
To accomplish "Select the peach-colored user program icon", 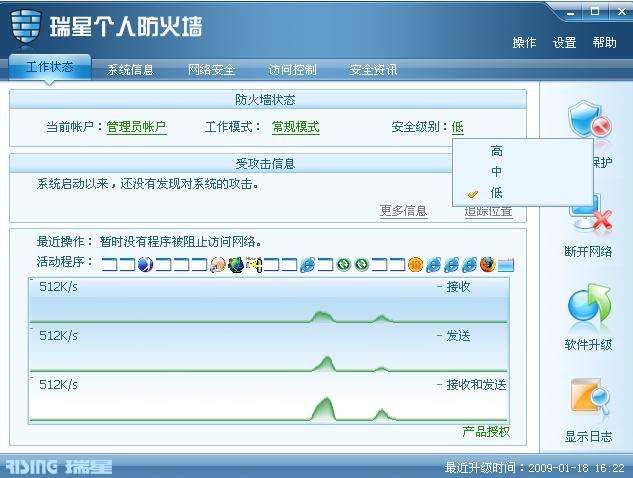I will tap(218, 265).
